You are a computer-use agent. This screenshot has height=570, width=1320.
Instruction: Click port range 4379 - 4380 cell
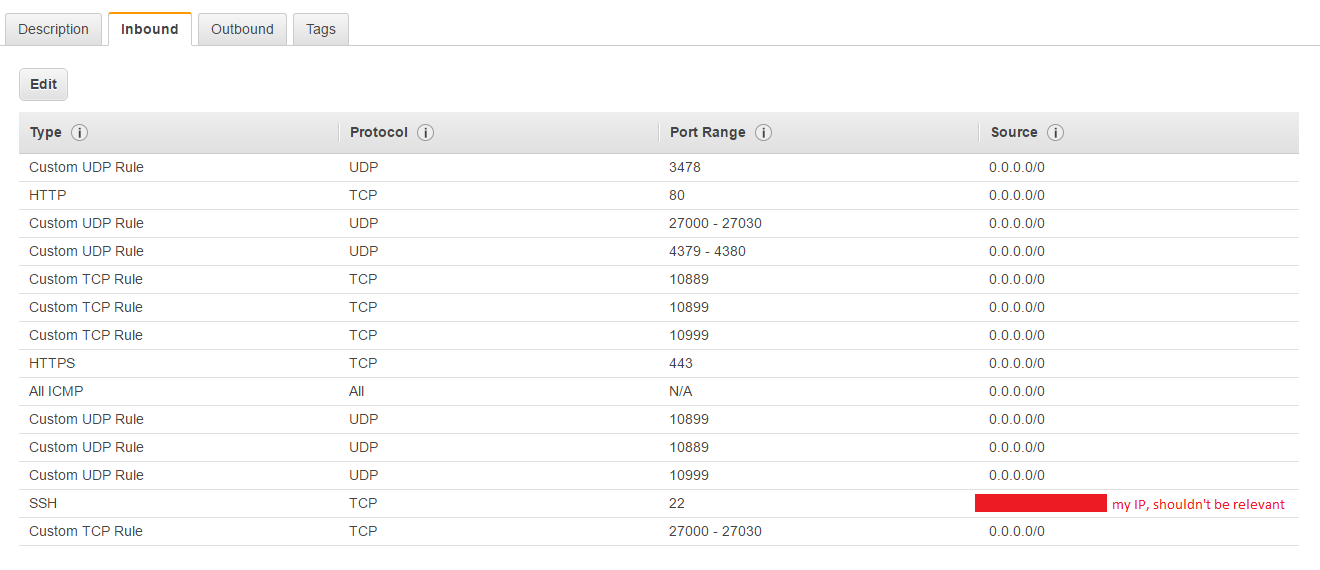point(707,251)
